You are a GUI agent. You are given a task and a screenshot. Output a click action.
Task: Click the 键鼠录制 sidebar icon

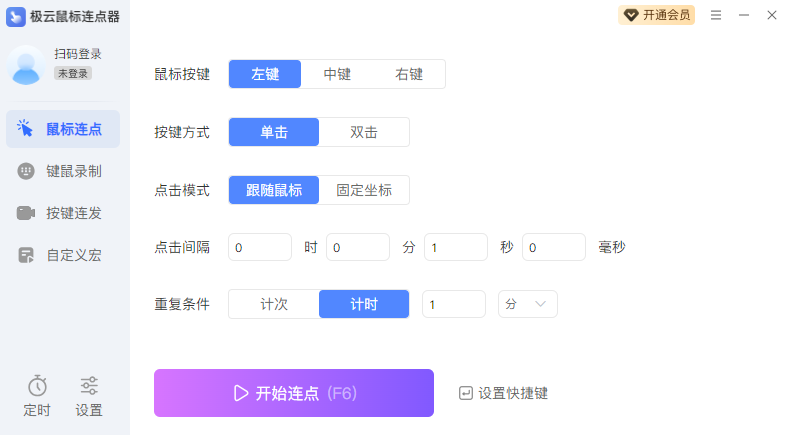pyautogui.click(x=26, y=171)
